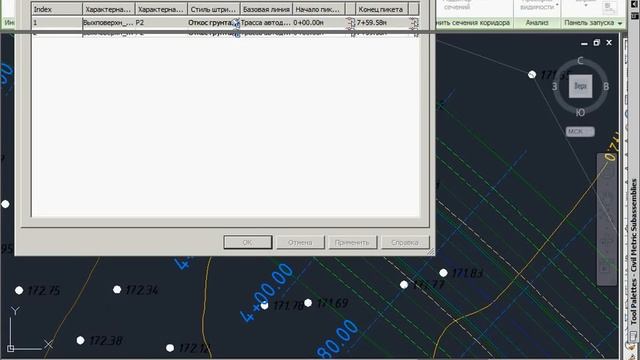Edit the 0+00.00м start station cell
This screenshot has width=640, height=360.
319,23
